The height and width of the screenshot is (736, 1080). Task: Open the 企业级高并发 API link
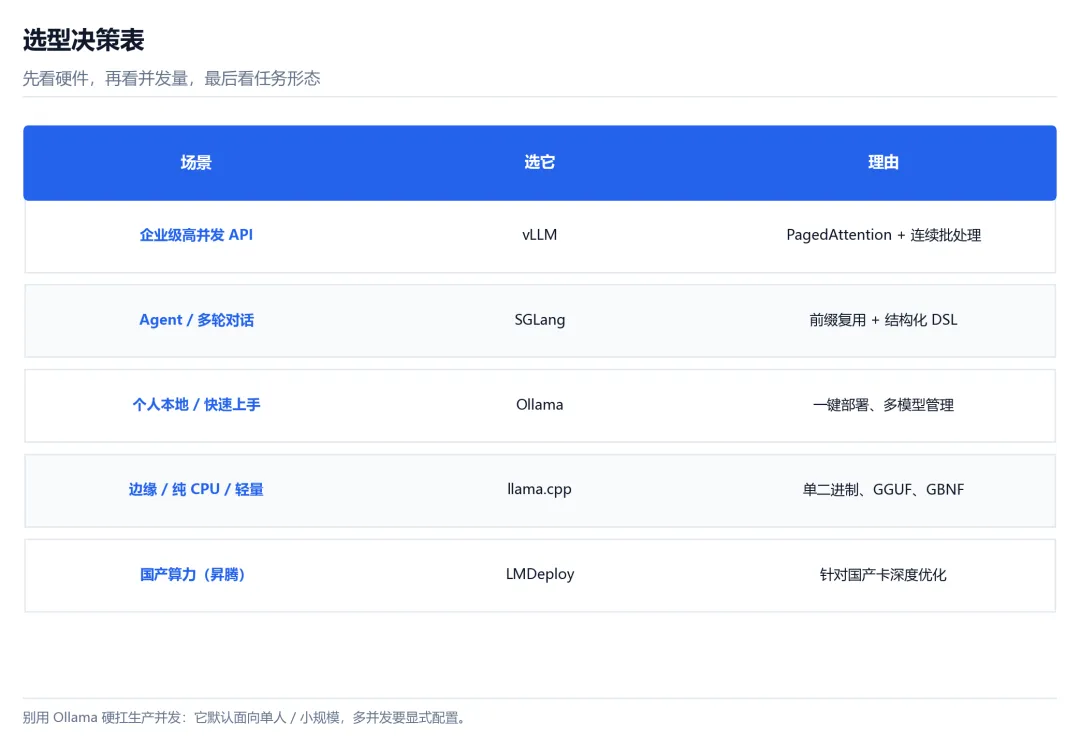pyautogui.click(x=196, y=235)
